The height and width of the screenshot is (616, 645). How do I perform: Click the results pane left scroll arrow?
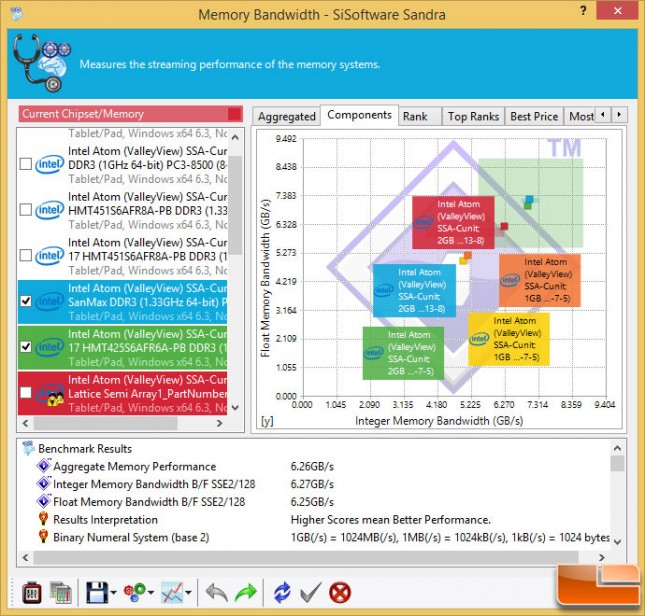coord(26,558)
